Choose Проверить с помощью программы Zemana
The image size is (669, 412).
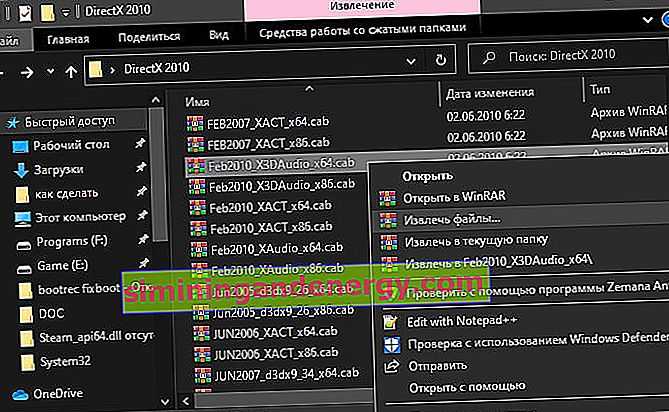click(537, 290)
